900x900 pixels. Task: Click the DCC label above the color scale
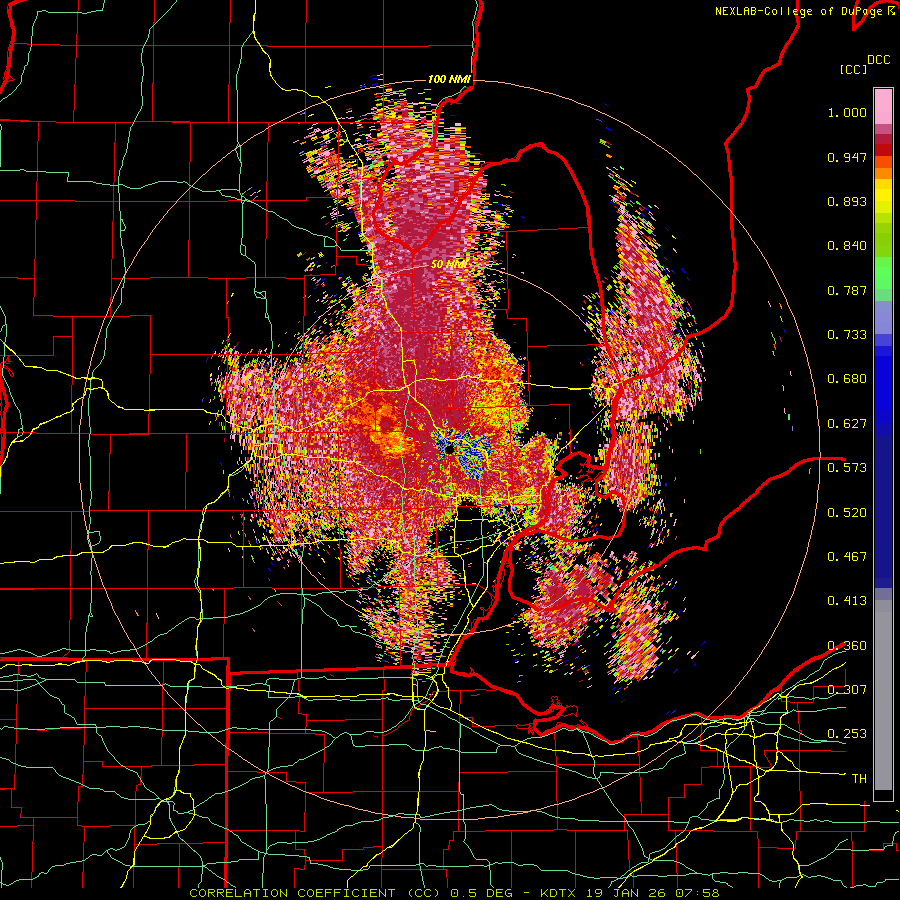pos(878,60)
